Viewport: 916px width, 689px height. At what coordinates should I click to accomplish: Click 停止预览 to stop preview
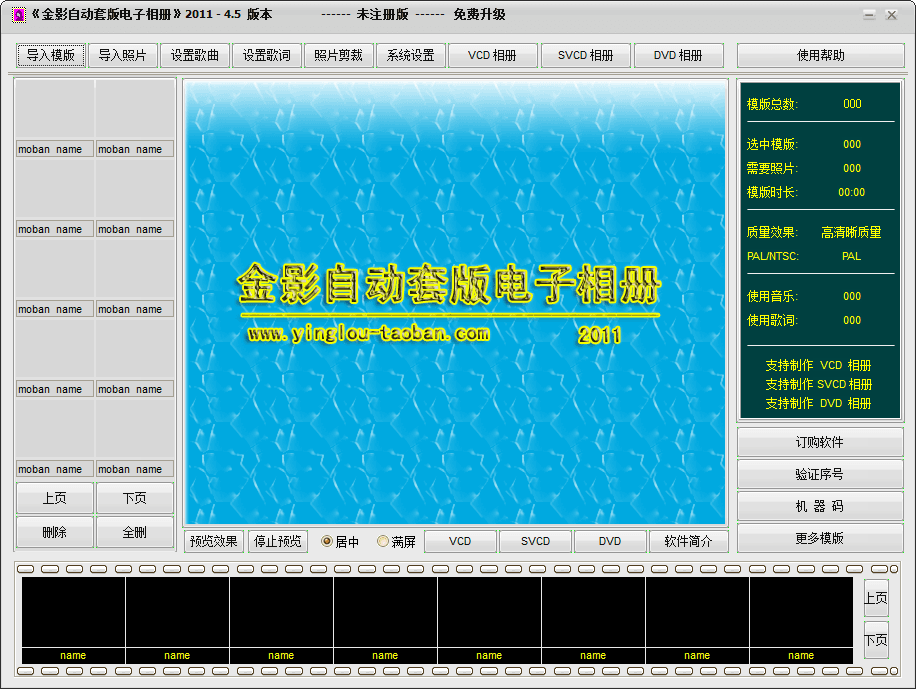277,541
